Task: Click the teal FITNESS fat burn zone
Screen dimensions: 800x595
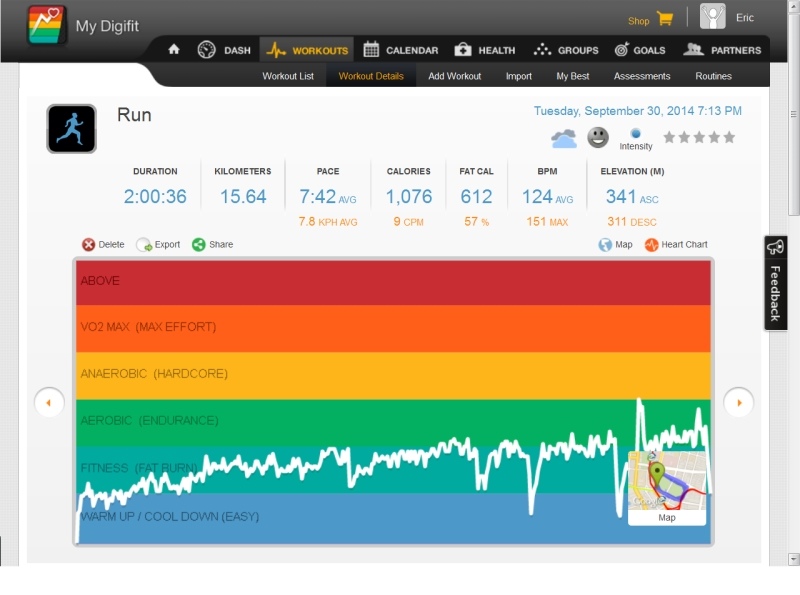Action: 393,469
